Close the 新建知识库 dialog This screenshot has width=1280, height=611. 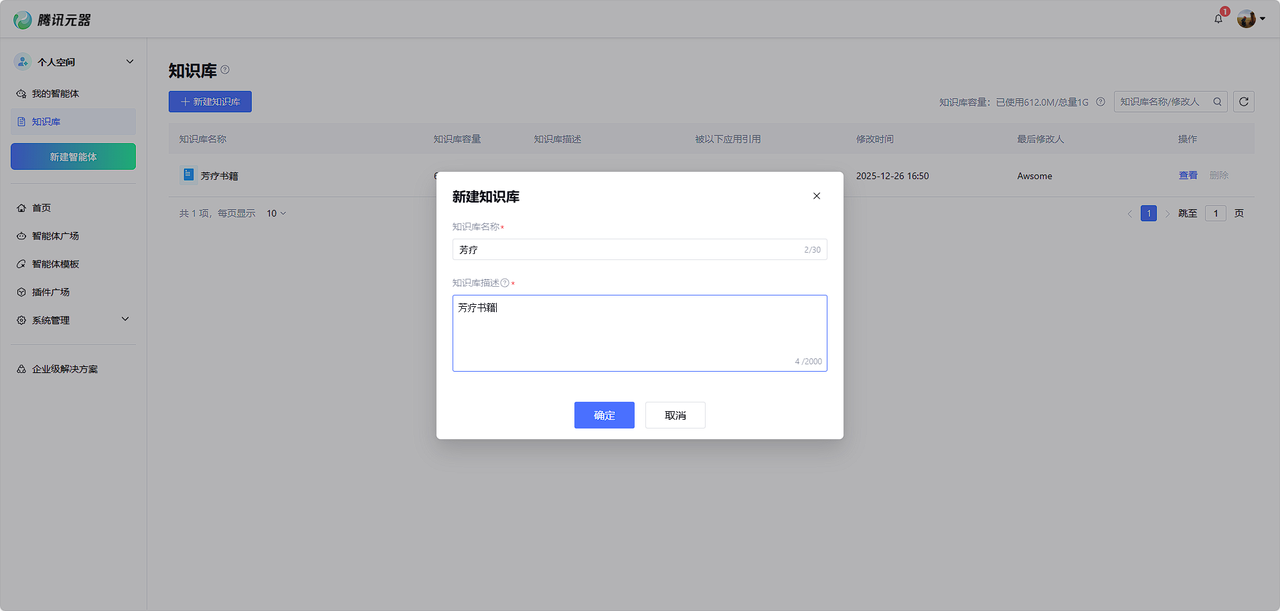(817, 196)
